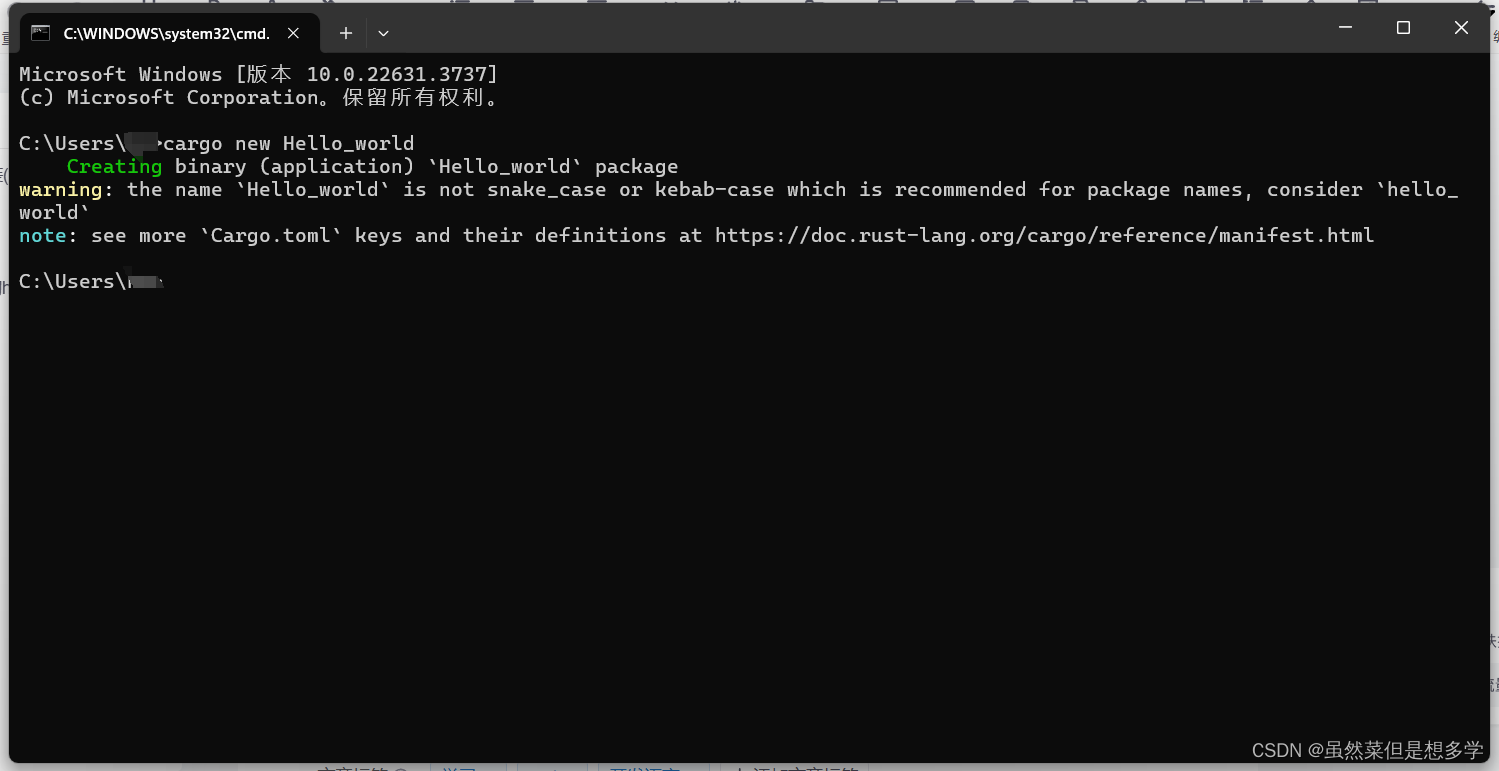The height and width of the screenshot is (771, 1499).
Task: Close the terminal window
Action: coord(1461,28)
